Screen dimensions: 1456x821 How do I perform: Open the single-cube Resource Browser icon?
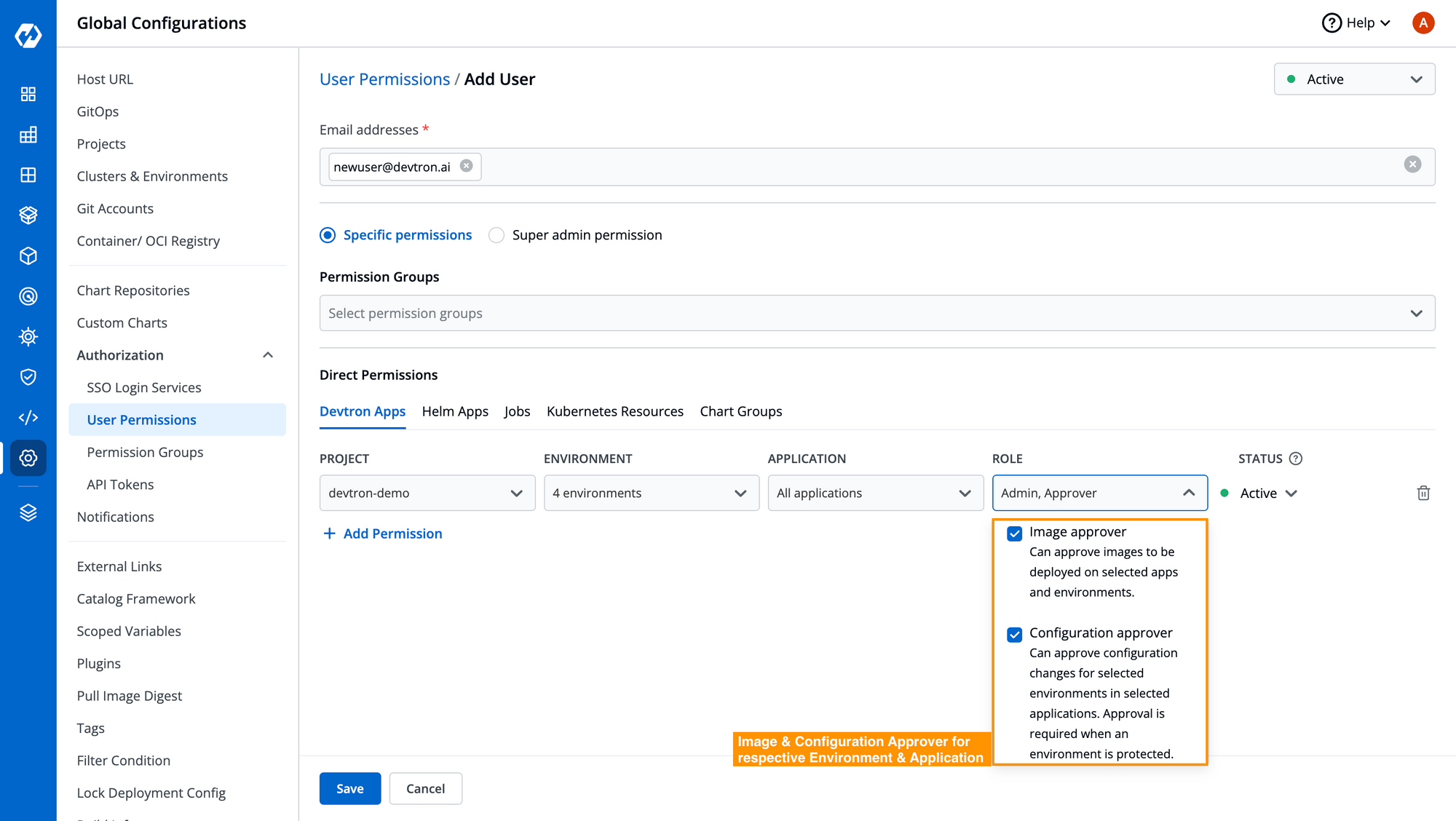[28, 255]
